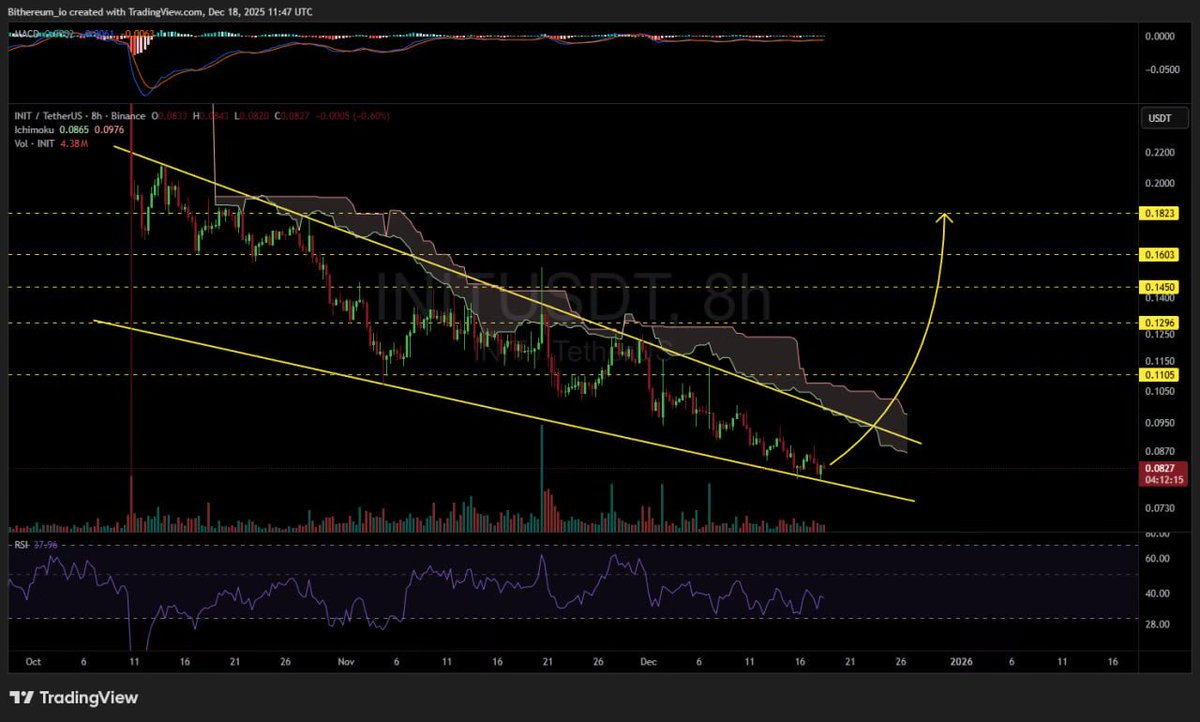This screenshot has height=722, width=1200.
Task: Click the 0.1050 price axis value
Action: 1159,392
